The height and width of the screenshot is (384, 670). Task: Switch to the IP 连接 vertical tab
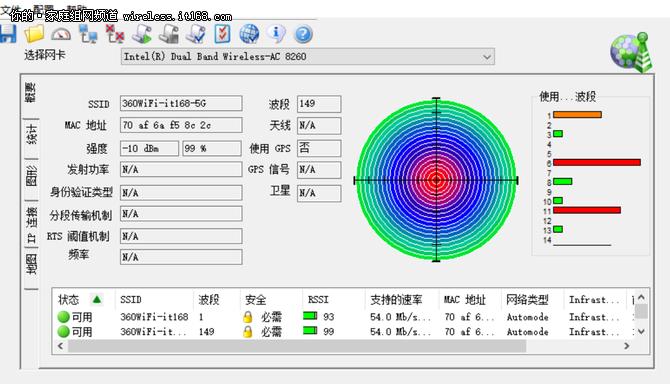[x=31, y=225]
